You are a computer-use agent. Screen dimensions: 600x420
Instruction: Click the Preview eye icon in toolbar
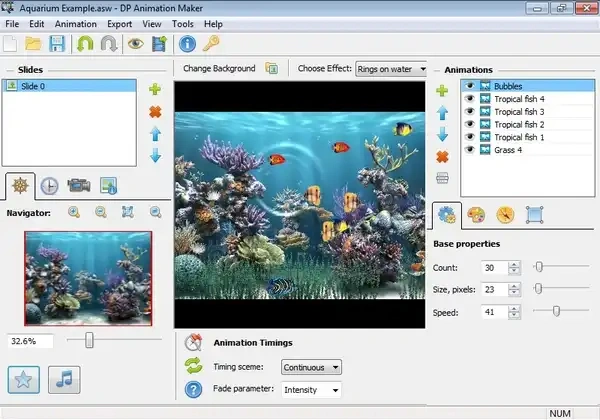click(135, 44)
